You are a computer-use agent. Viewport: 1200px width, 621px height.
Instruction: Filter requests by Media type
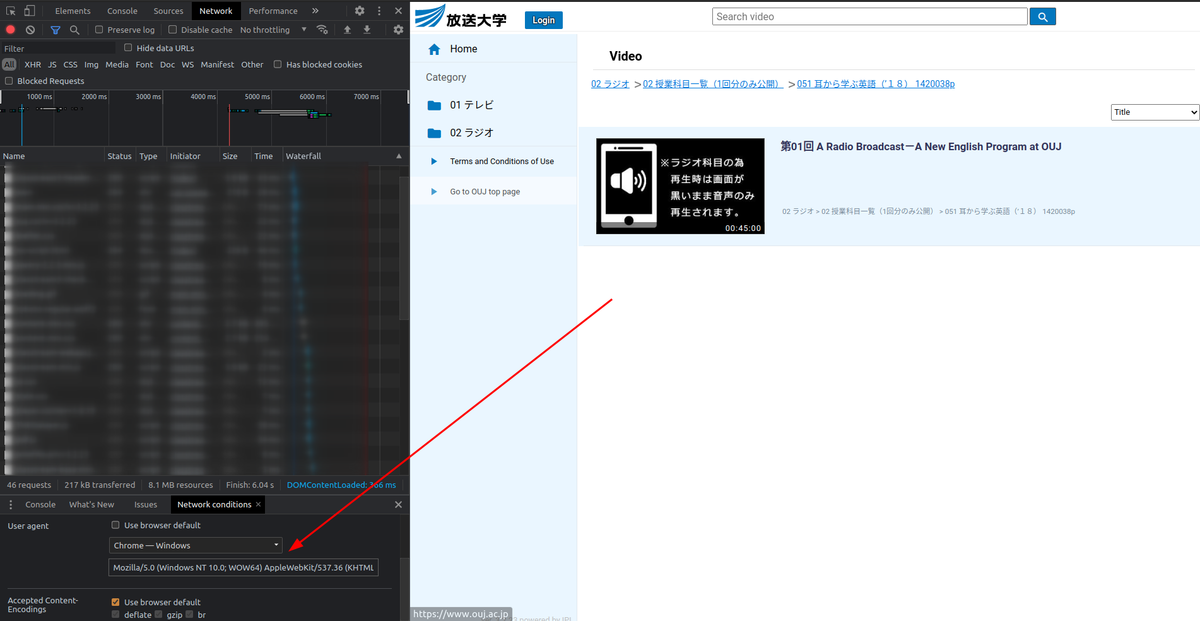point(117,65)
